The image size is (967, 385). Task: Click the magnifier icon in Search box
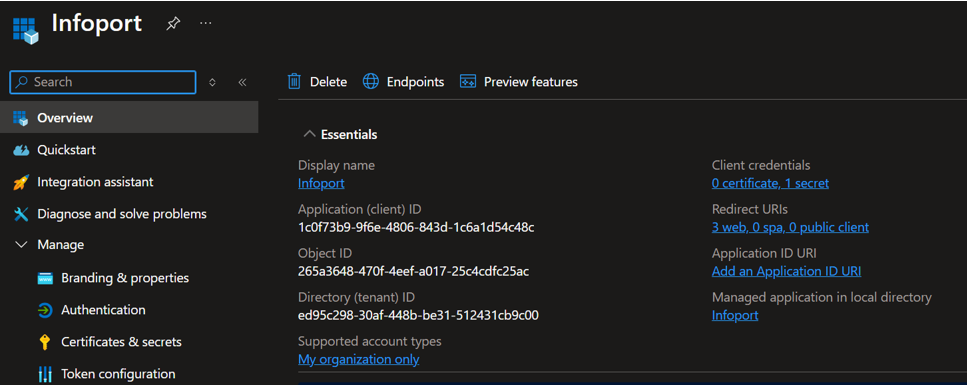pyautogui.click(x=22, y=82)
